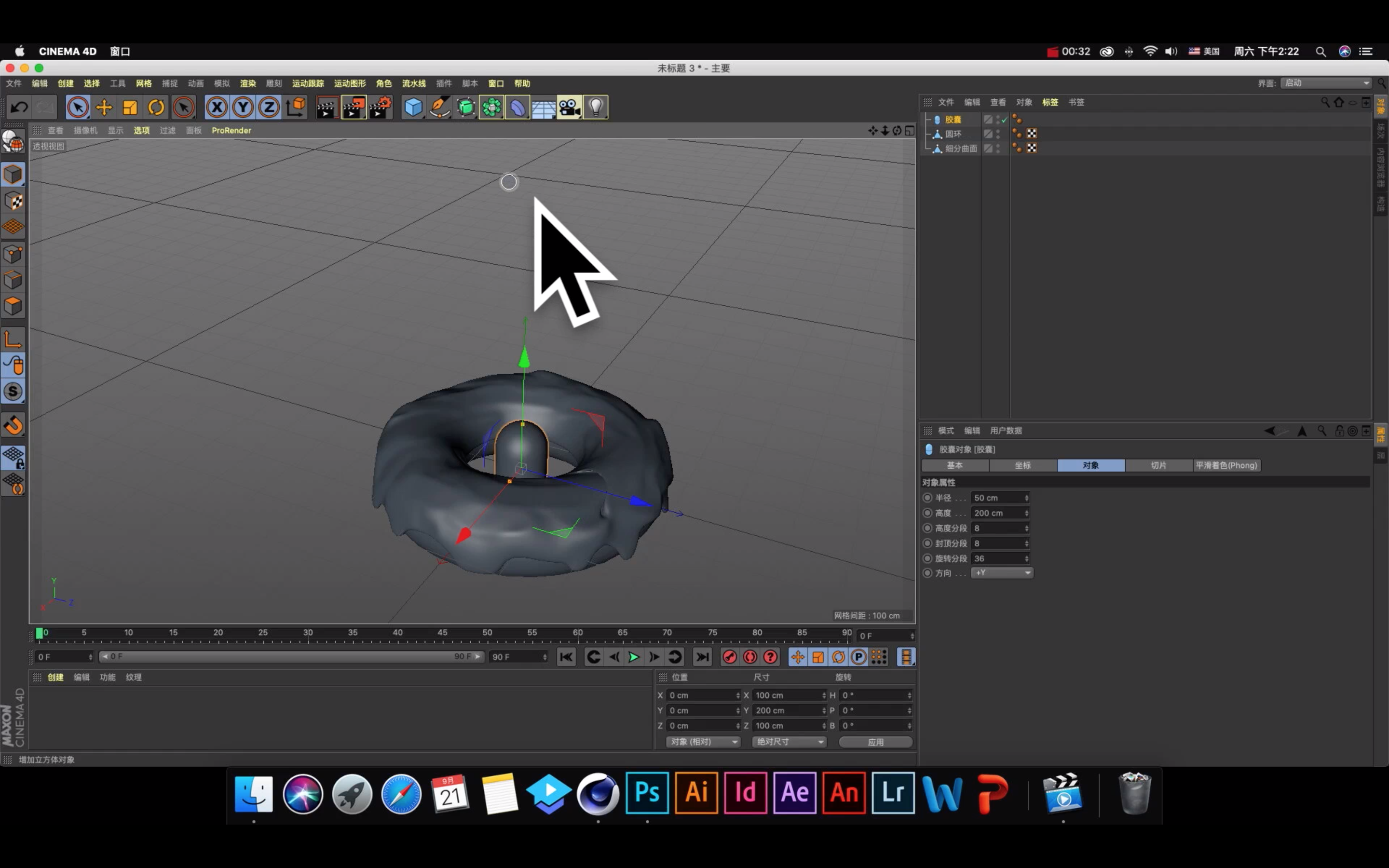Viewport: 1389px width, 868px height.
Task: Open the 对象 (相对) coordinate dropdown
Action: tap(704, 742)
